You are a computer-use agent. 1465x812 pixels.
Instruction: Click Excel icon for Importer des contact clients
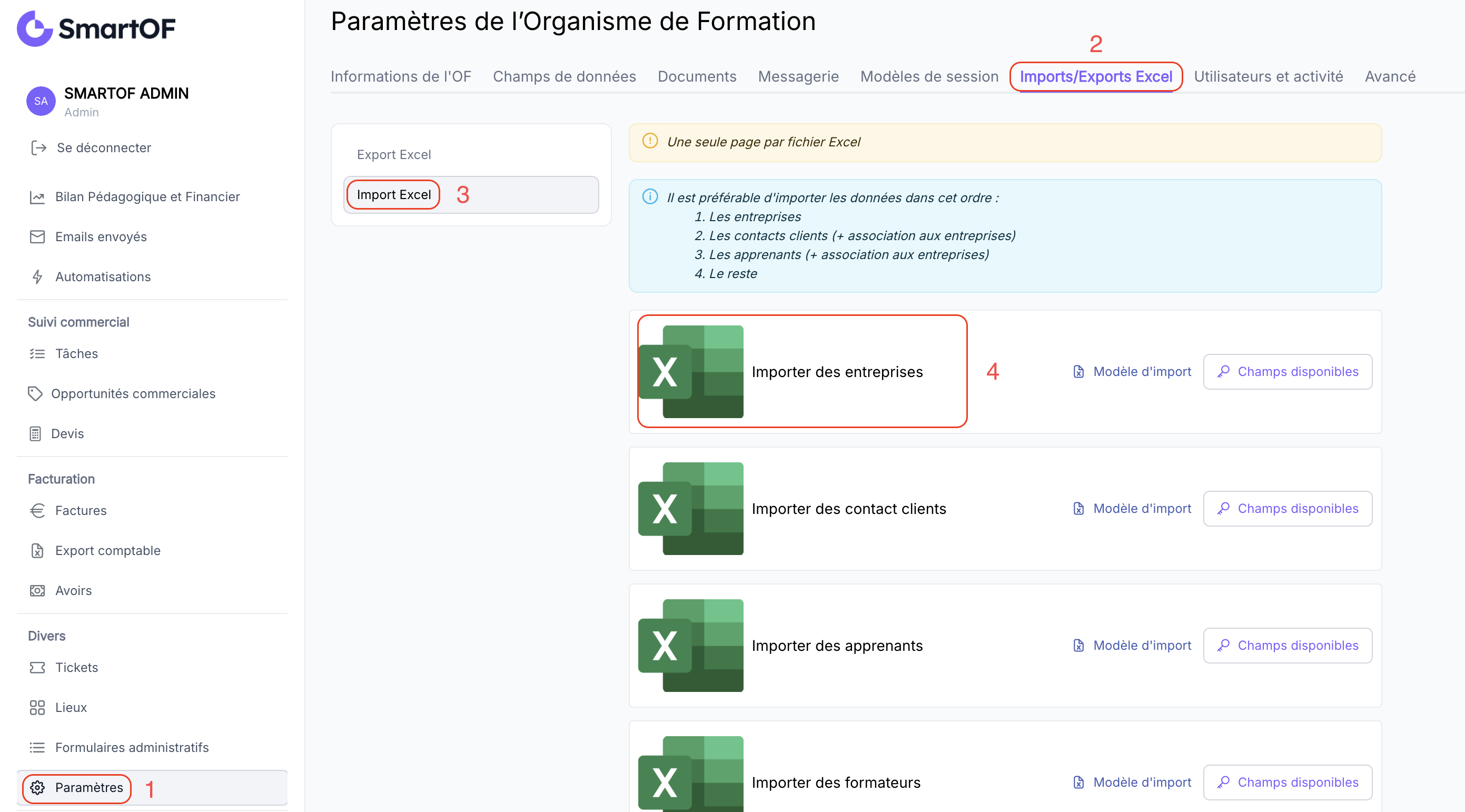tap(690, 508)
